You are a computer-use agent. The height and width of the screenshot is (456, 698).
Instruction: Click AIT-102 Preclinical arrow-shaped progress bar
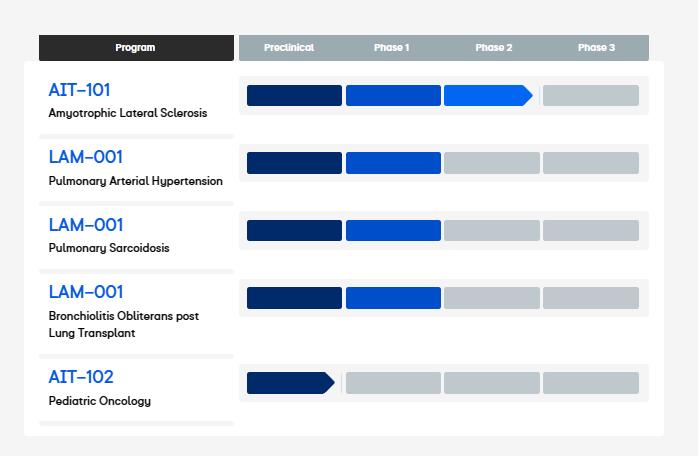coord(289,383)
